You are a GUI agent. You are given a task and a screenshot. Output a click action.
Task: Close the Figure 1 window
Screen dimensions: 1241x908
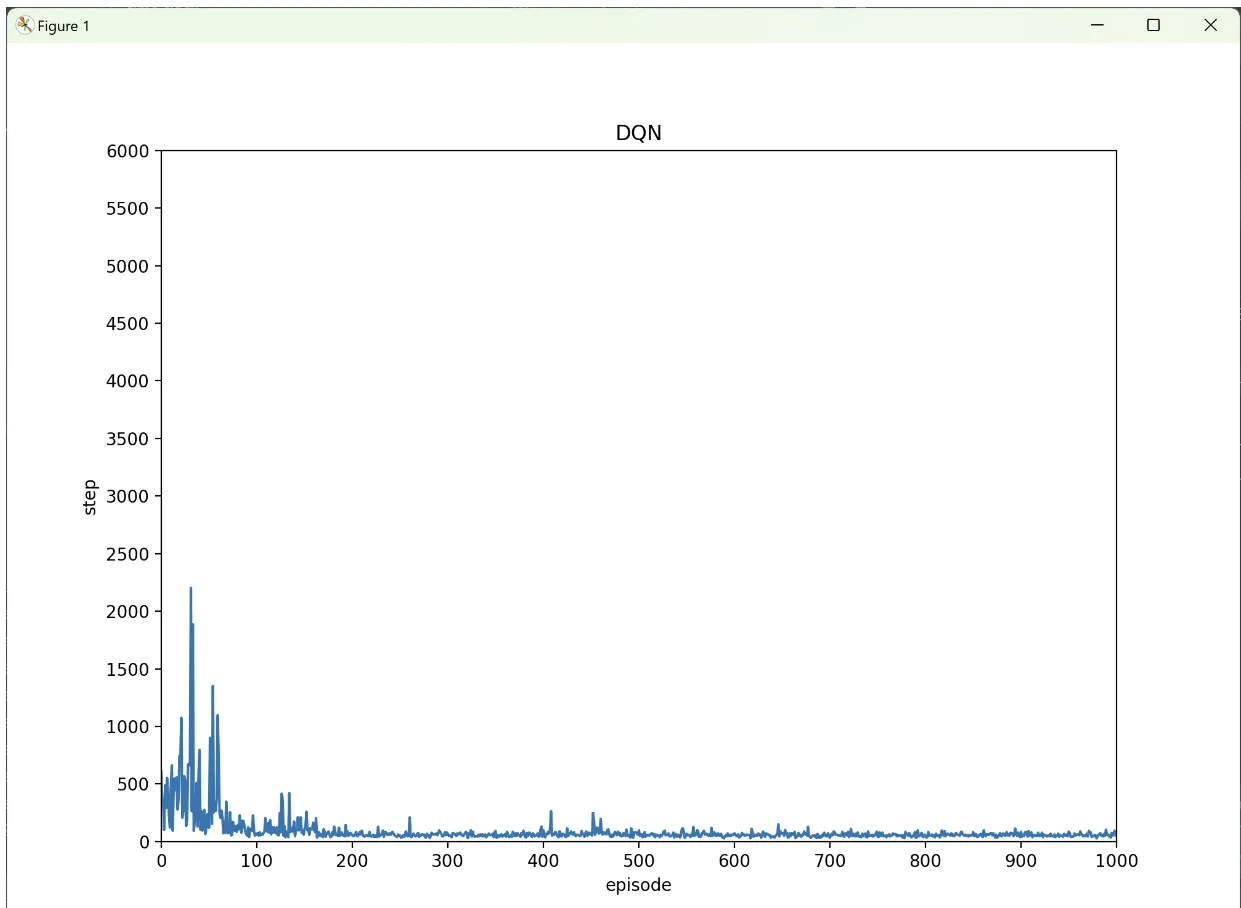[1210, 25]
